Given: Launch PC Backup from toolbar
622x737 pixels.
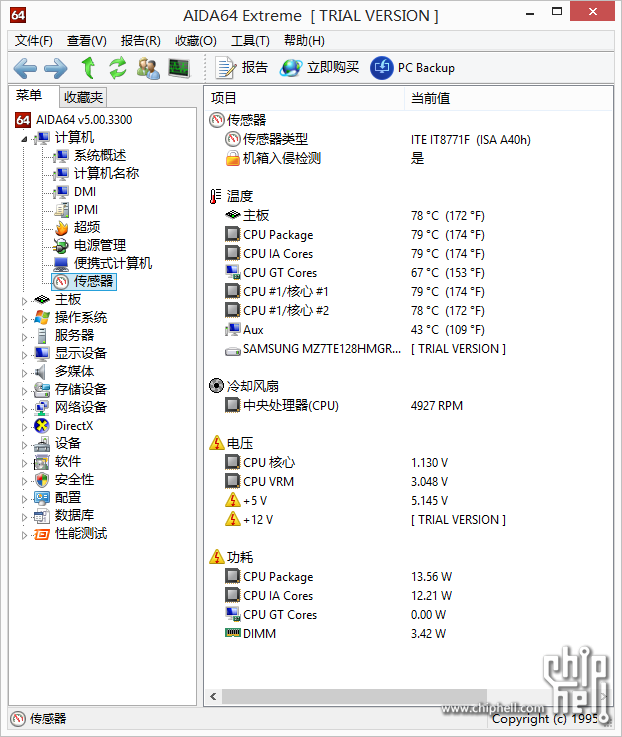Looking at the screenshot, I should point(412,68).
